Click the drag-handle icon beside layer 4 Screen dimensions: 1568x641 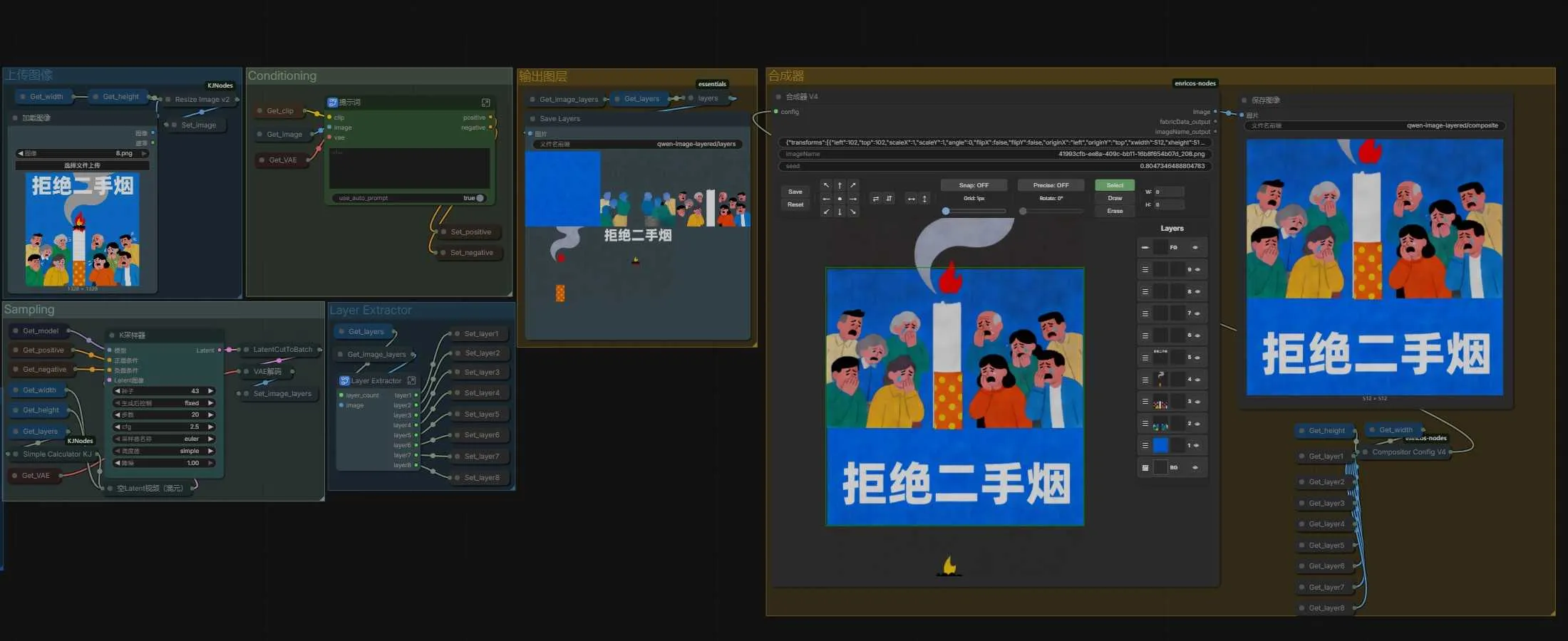1145,379
